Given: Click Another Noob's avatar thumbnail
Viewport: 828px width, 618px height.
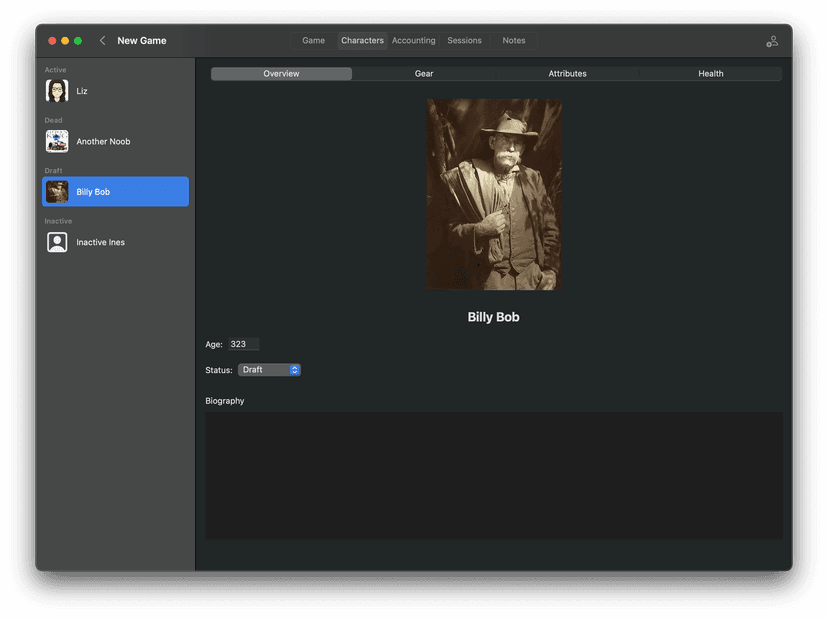Looking at the screenshot, I should pos(57,142).
